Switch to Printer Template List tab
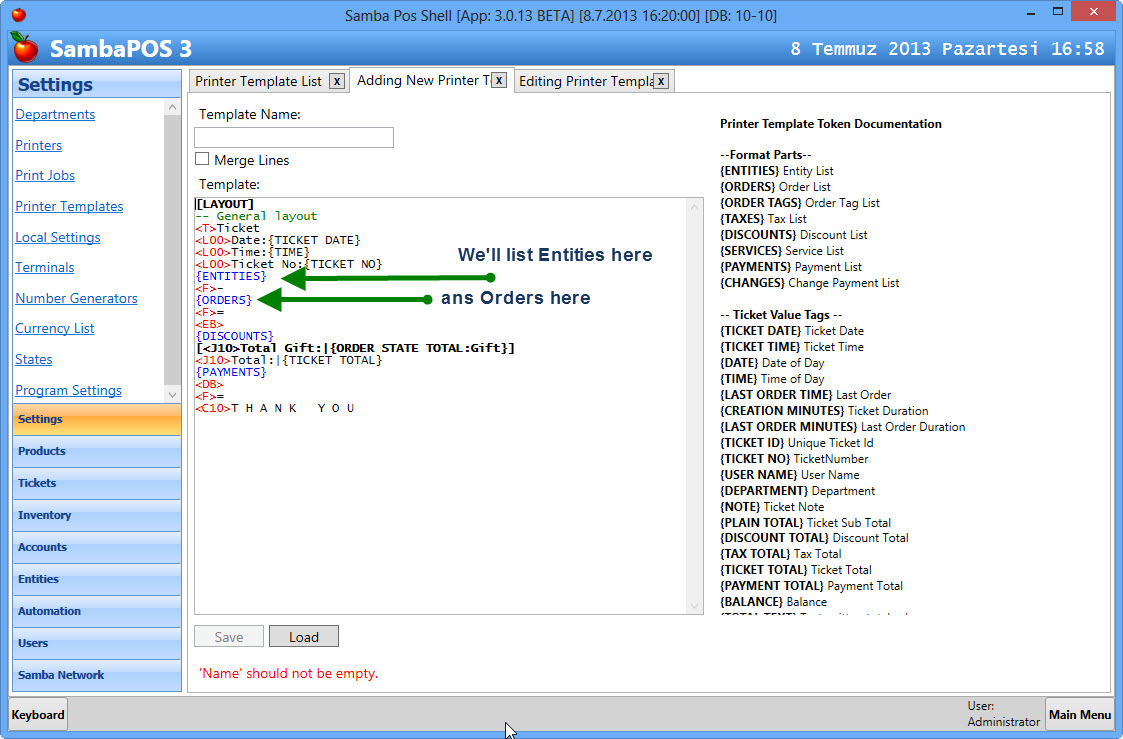Image resolution: width=1123 pixels, height=739 pixels. pos(258,81)
